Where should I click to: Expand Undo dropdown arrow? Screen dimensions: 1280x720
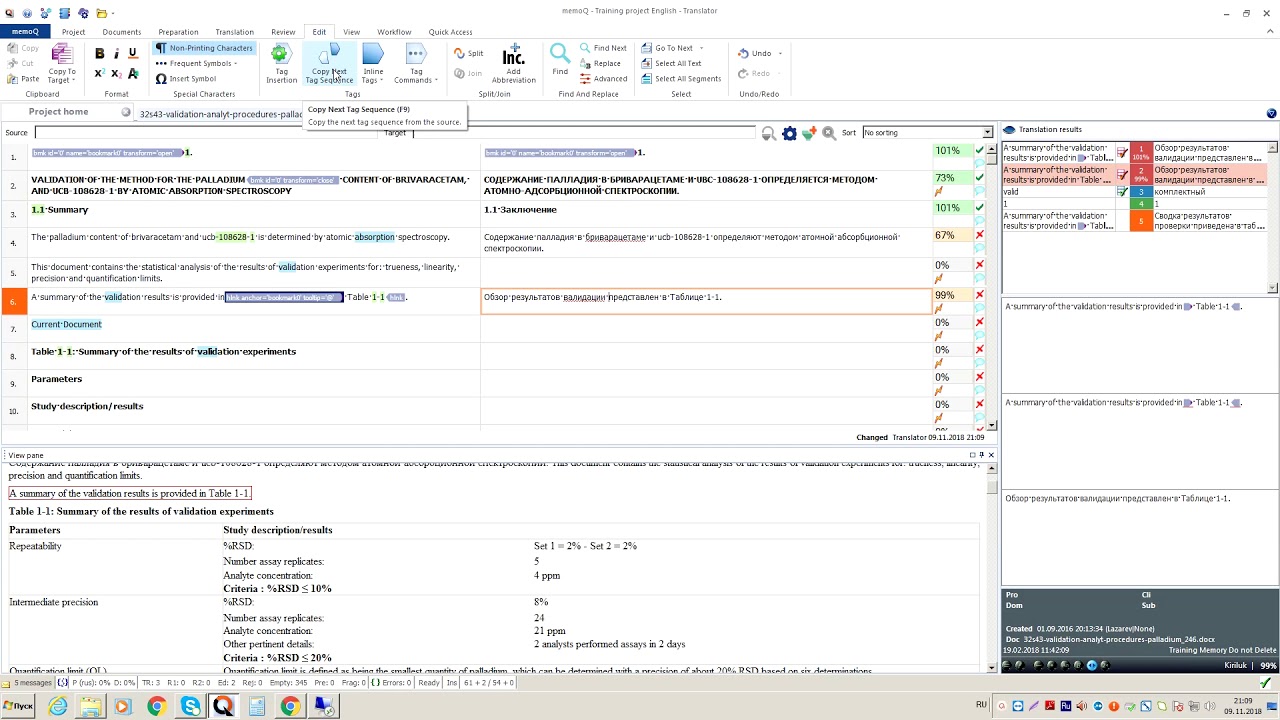(x=780, y=53)
